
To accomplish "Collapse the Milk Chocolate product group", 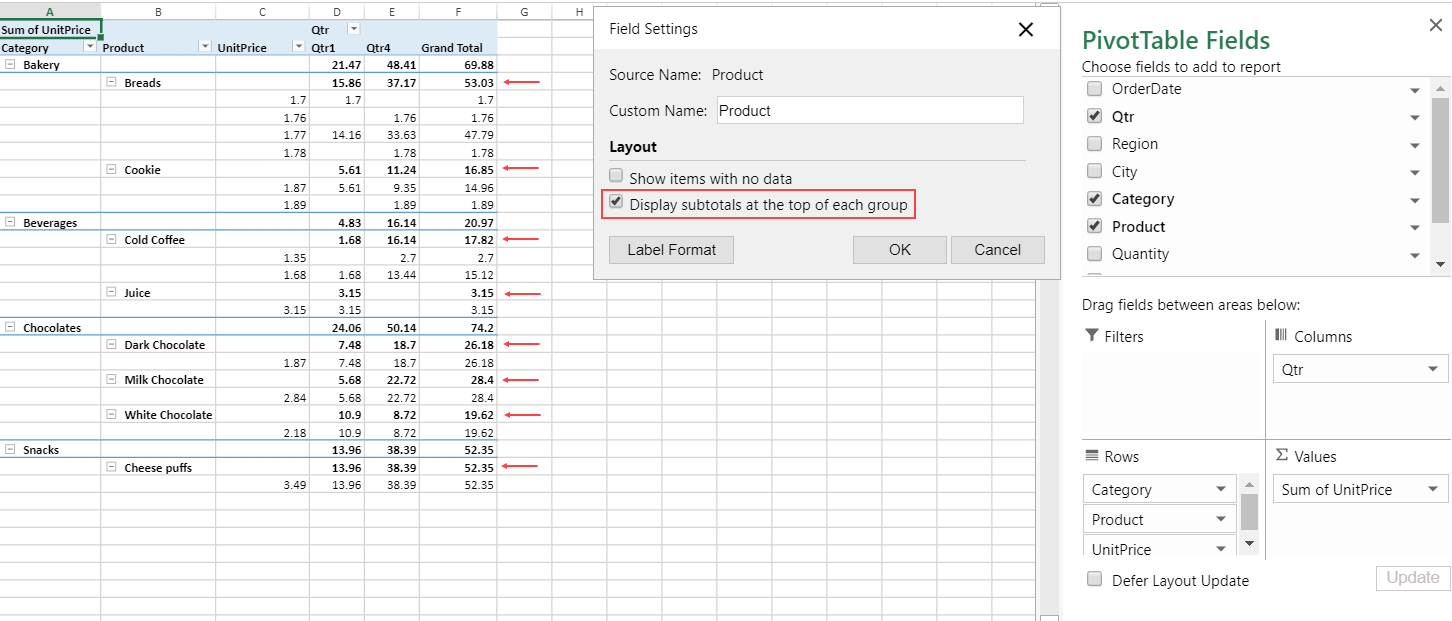I will coord(111,380).
